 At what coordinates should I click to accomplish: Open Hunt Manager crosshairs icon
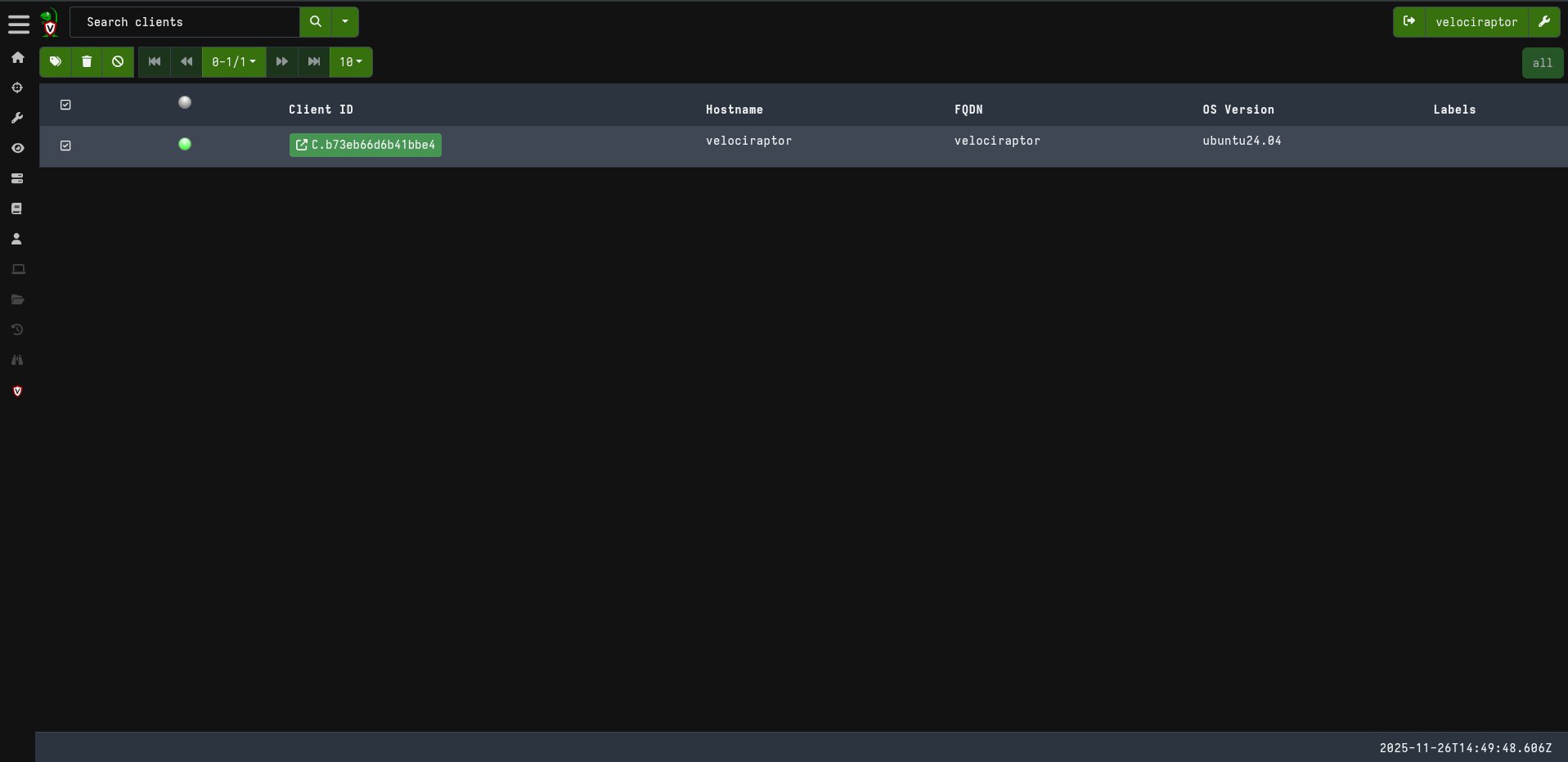[x=17, y=88]
